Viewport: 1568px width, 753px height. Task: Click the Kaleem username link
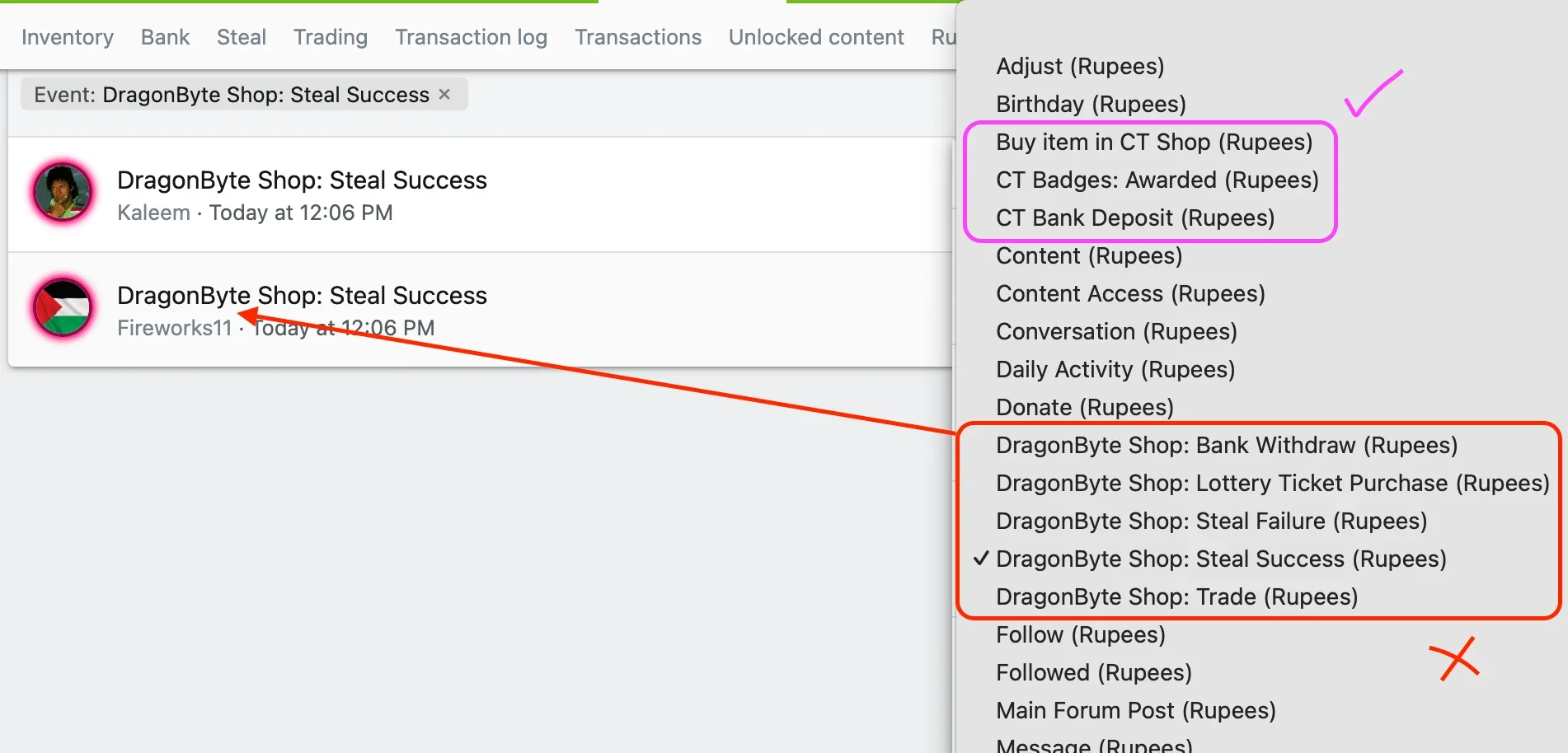click(153, 213)
